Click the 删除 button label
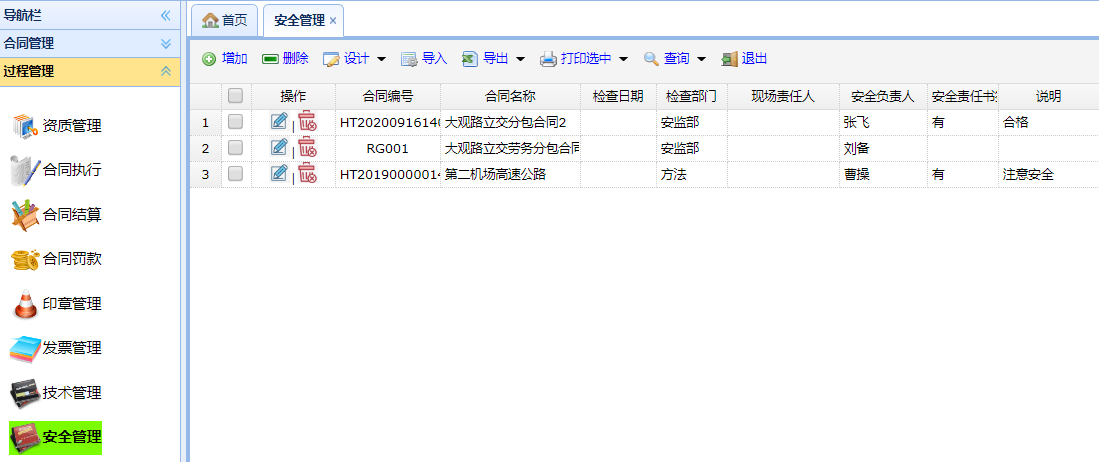 click(x=296, y=59)
